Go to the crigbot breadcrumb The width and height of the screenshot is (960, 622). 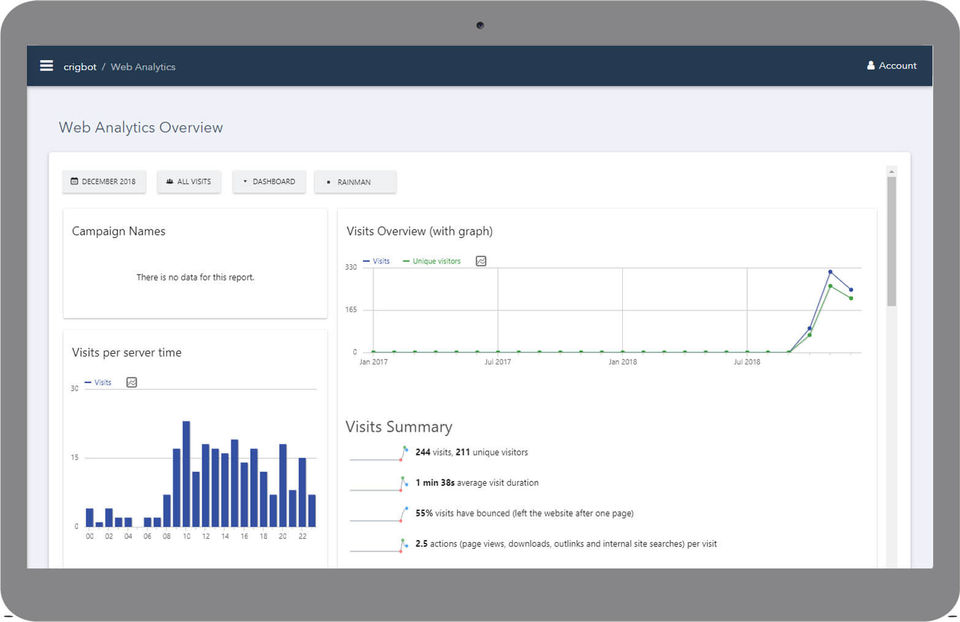click(80, 67)
